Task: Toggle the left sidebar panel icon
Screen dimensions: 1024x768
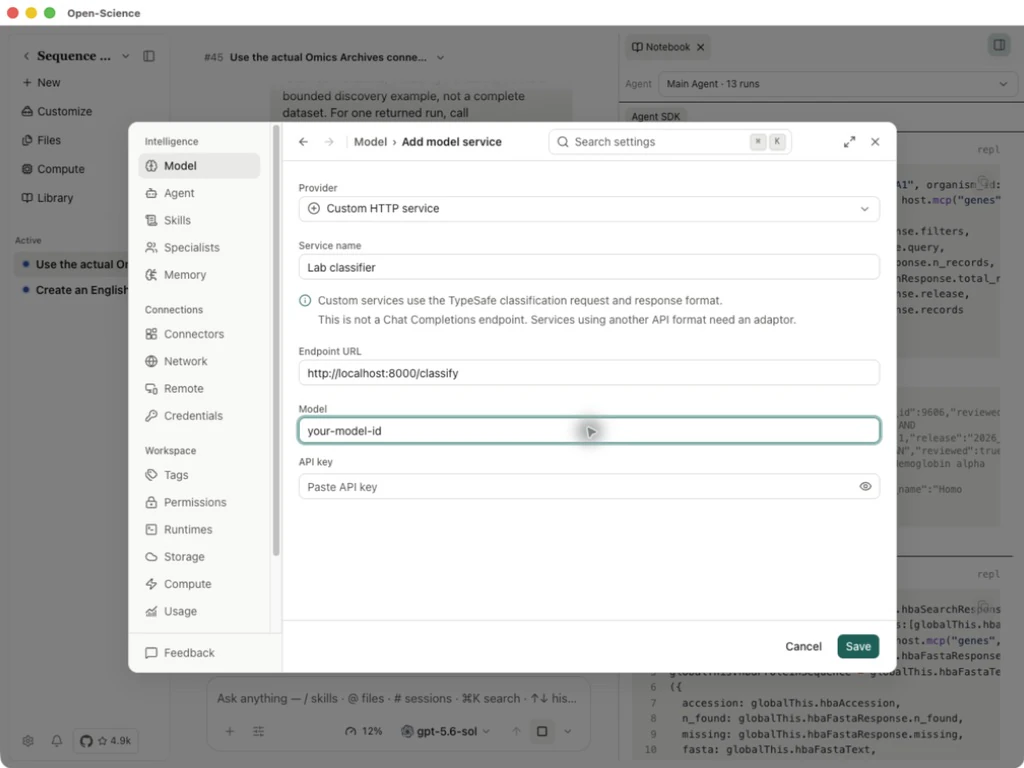Action: [149, 56]
